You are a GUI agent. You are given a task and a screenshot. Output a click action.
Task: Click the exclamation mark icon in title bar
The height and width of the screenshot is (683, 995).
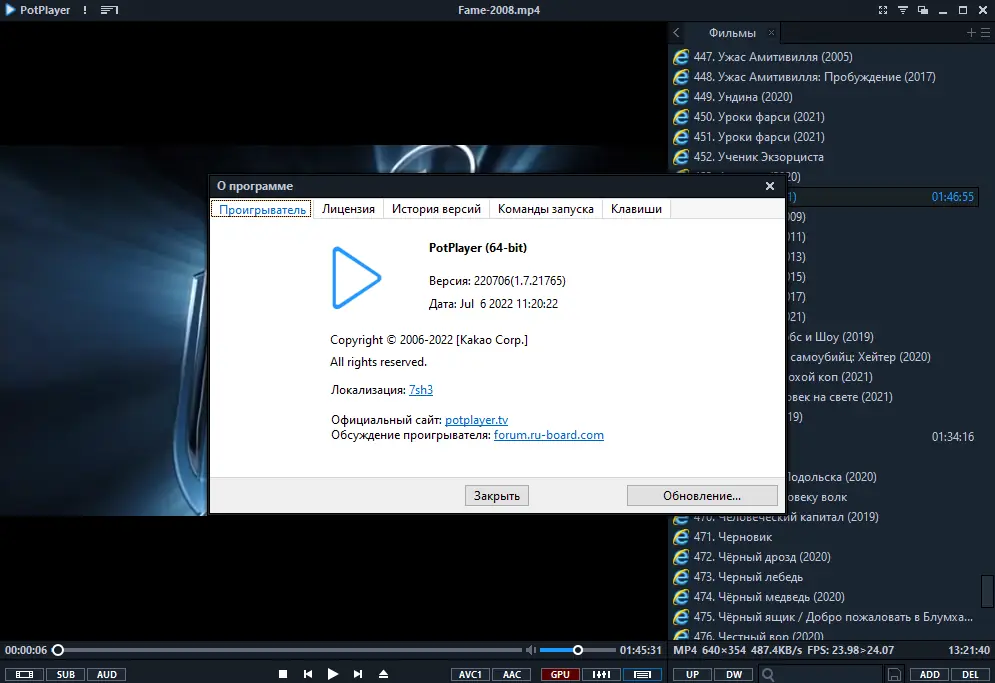point(85,10)
